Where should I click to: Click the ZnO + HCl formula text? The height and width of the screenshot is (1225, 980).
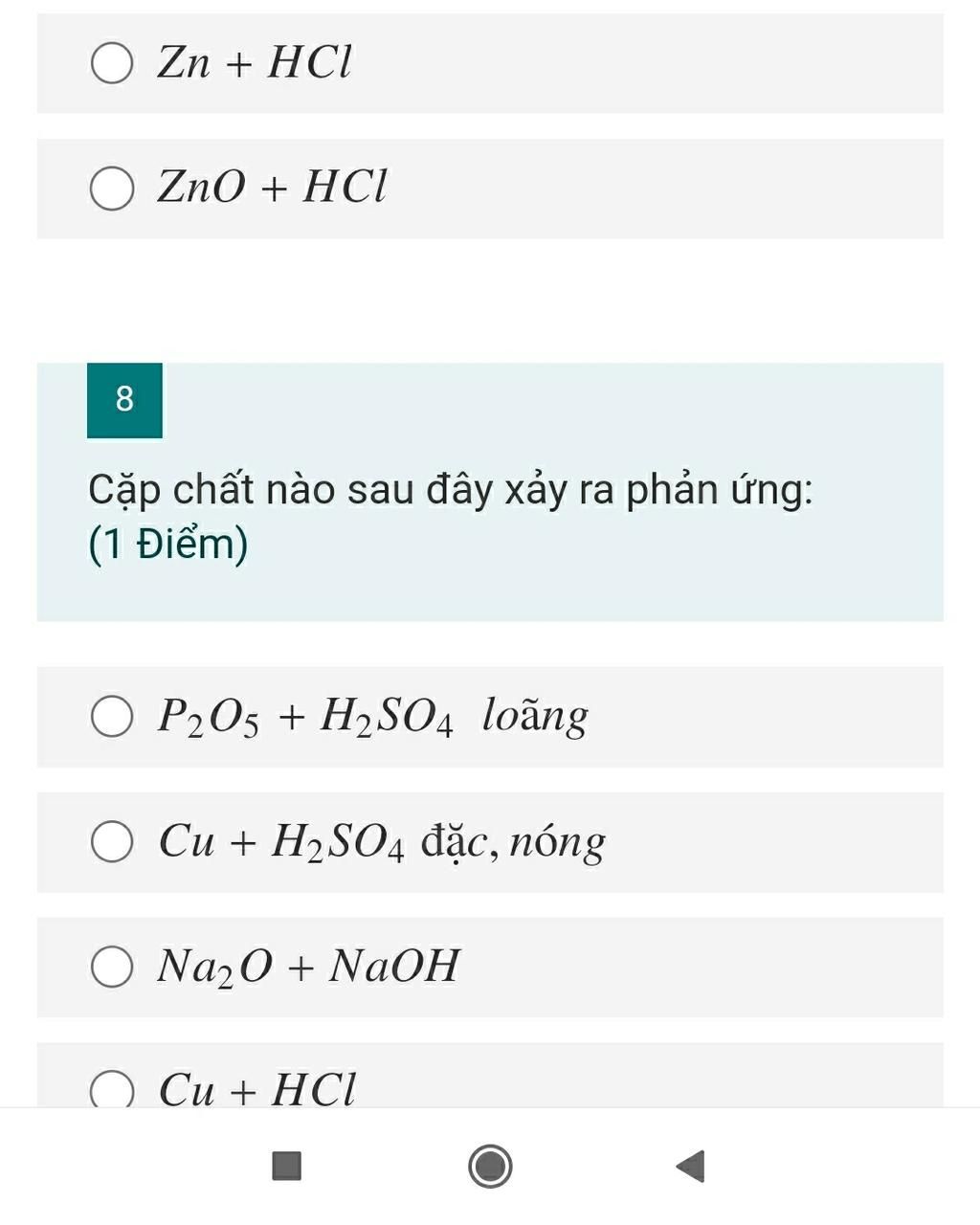pyautogui.click(x=272, y=187)
